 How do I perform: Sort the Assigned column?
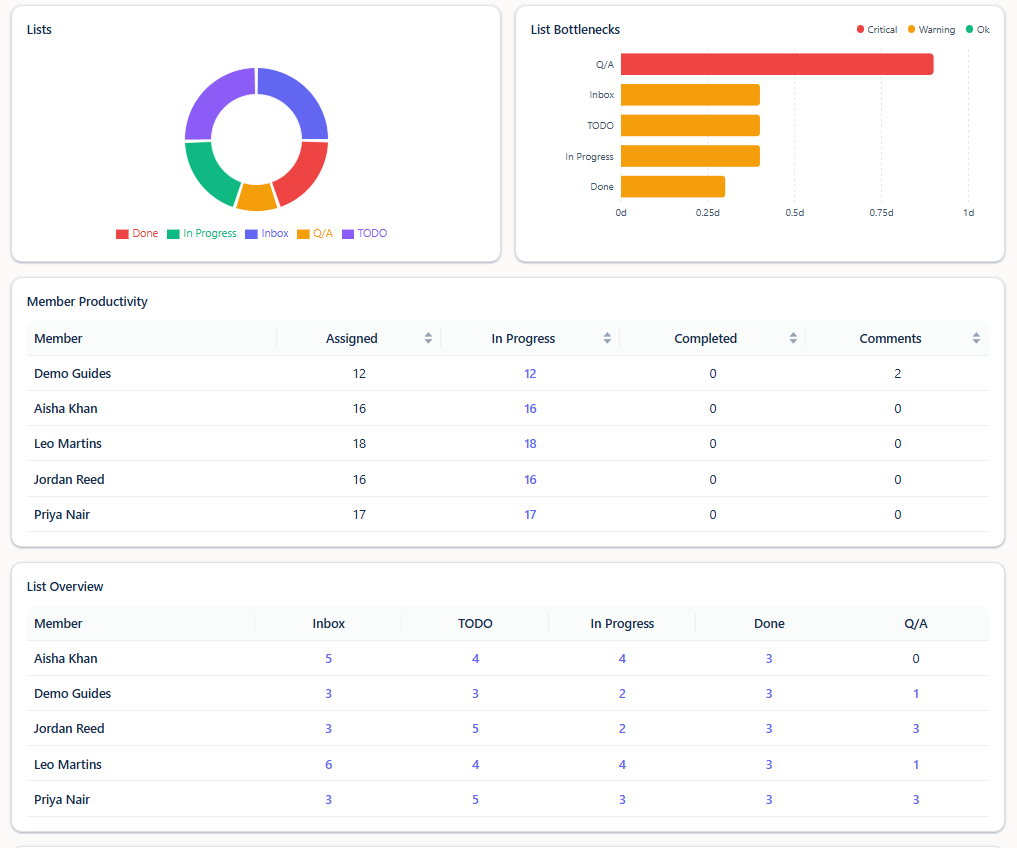click(428, 338)
